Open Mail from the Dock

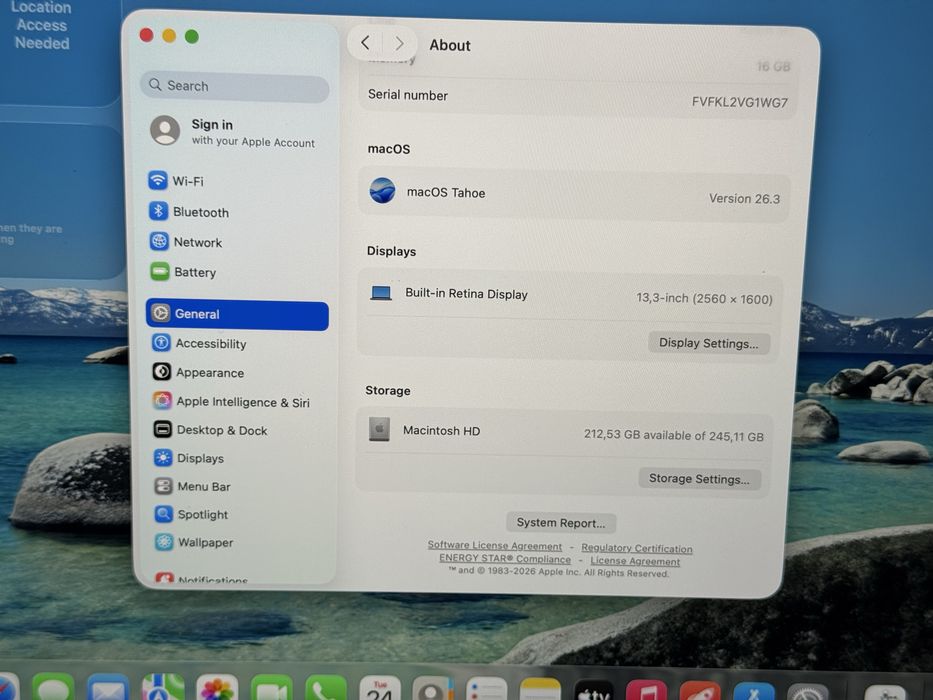[x=108, y=689]
